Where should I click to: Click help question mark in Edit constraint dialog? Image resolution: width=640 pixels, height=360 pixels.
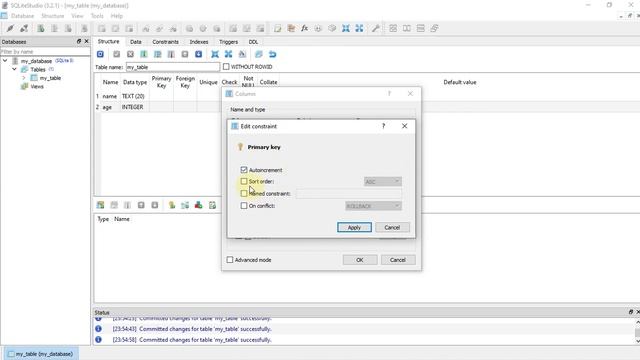383,126
